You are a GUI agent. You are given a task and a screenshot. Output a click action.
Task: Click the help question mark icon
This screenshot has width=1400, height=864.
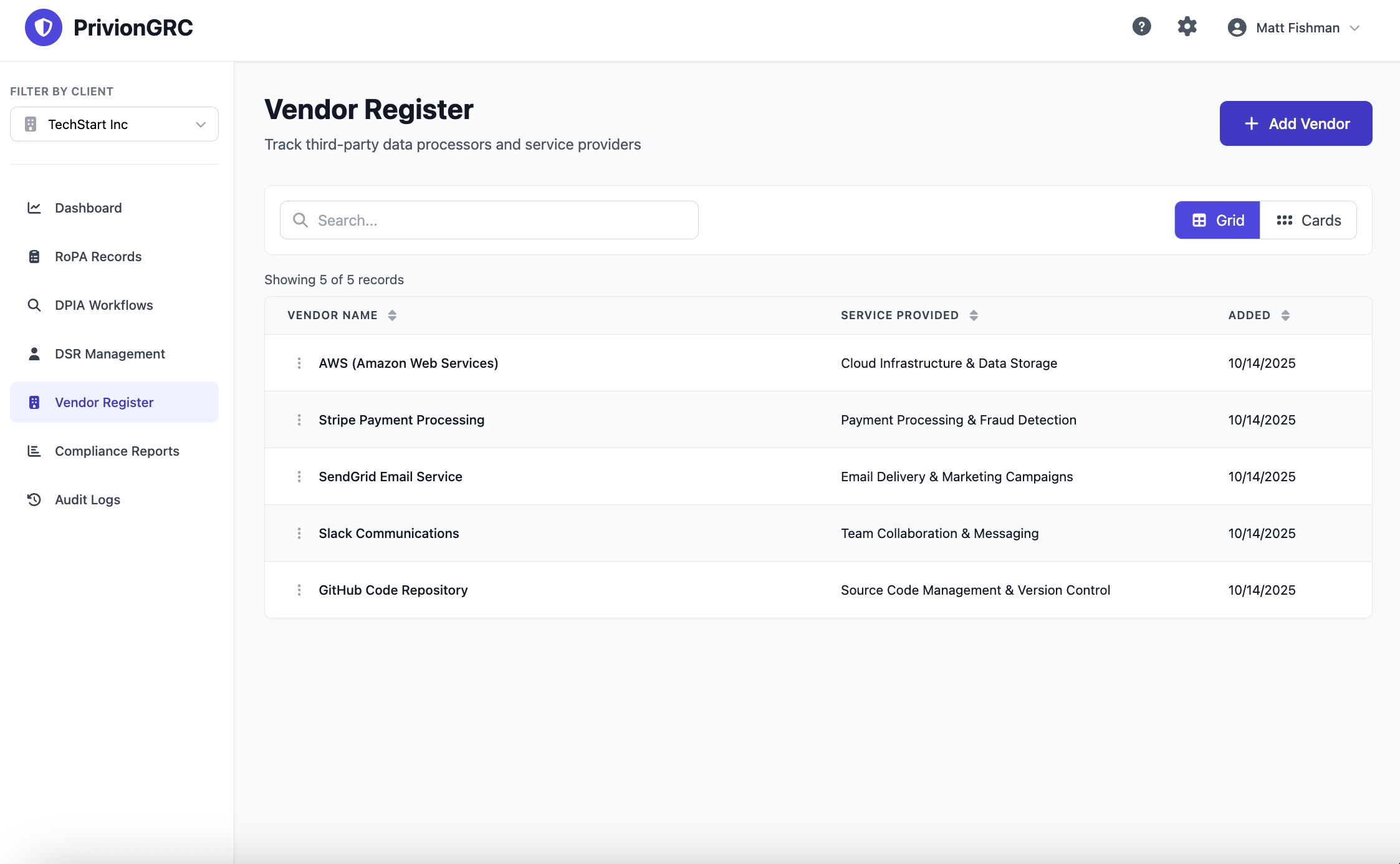coord(1141,27)
